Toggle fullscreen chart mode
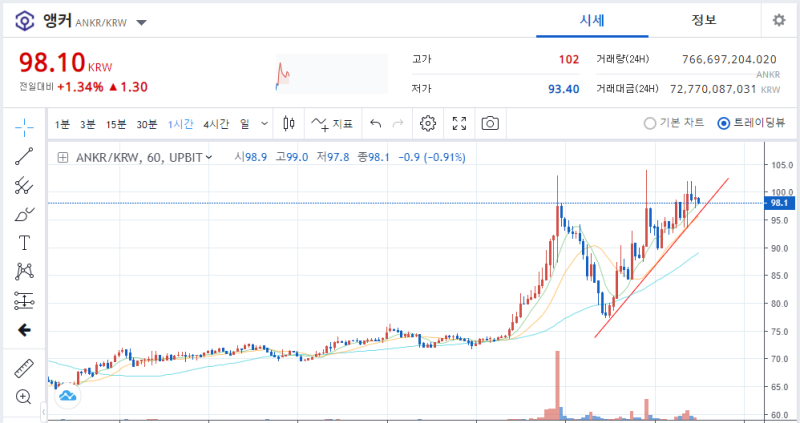Viewport: 800px width, 423px height. 459,123
